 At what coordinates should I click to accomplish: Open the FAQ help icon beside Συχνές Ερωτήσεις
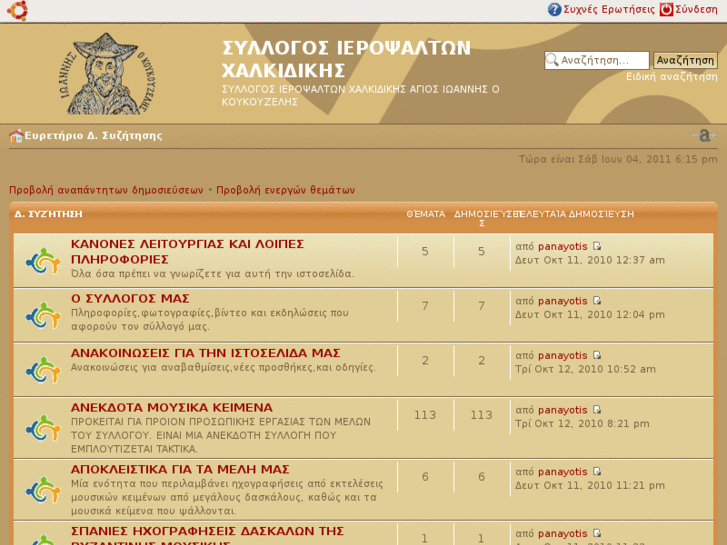point(554,9)
